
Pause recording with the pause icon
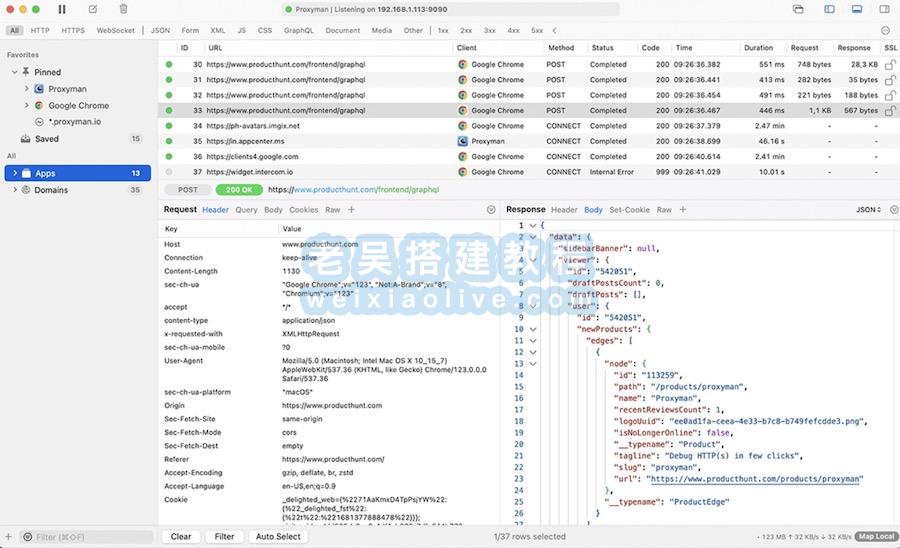(x=62, y=9)
